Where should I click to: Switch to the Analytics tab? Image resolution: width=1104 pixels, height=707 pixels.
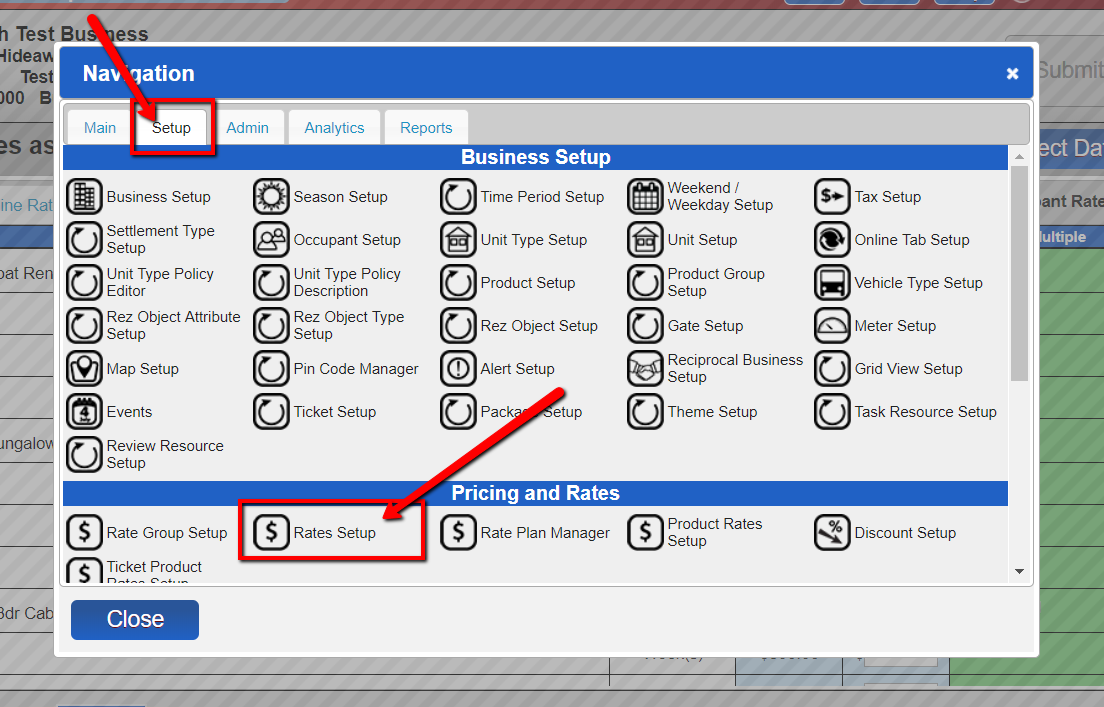[x=334, y=127]
